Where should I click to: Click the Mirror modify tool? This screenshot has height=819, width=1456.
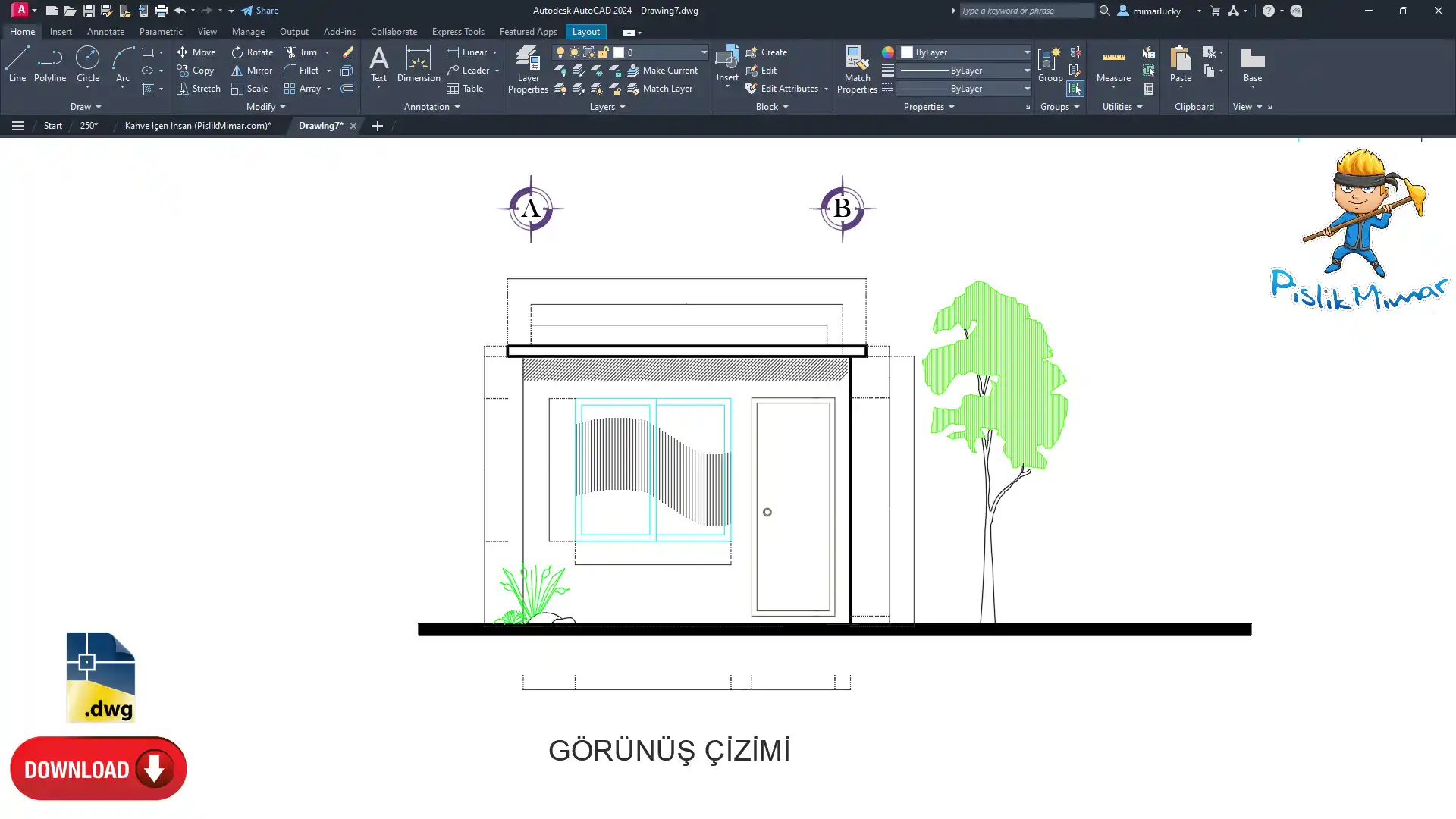tap(252, 71)
